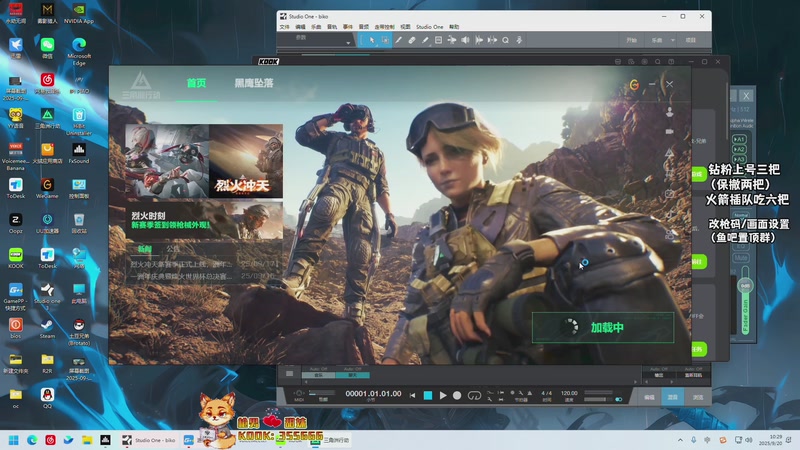
Task: Open the Windows Start button on taskbar
Action: point(14,440)
